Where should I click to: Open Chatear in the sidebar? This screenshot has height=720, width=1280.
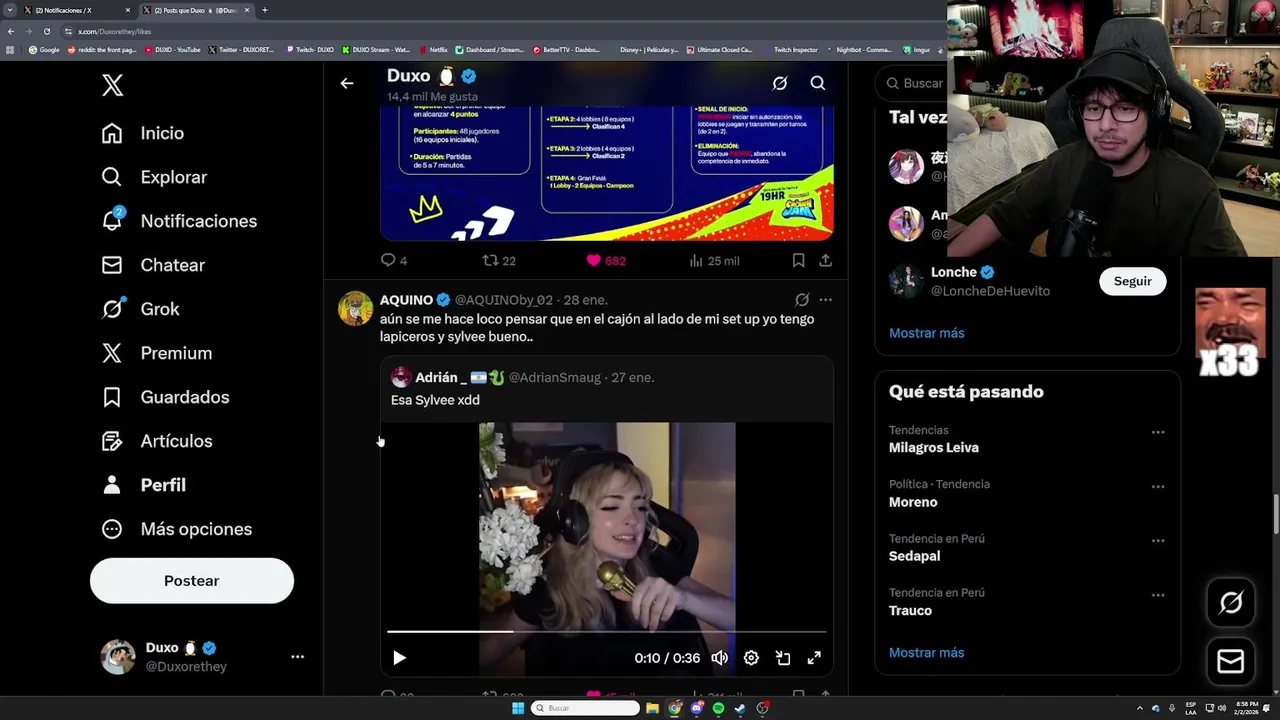tap(153, 265)
